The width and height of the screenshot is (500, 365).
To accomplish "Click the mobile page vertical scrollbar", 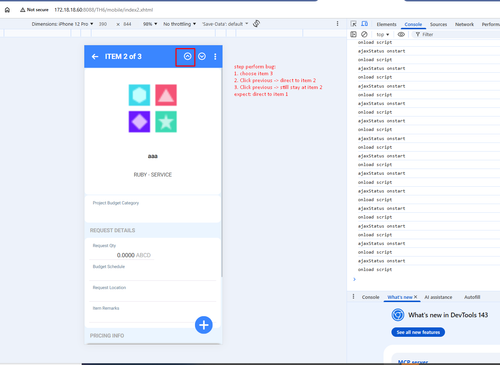I will [x=222, y=173].
